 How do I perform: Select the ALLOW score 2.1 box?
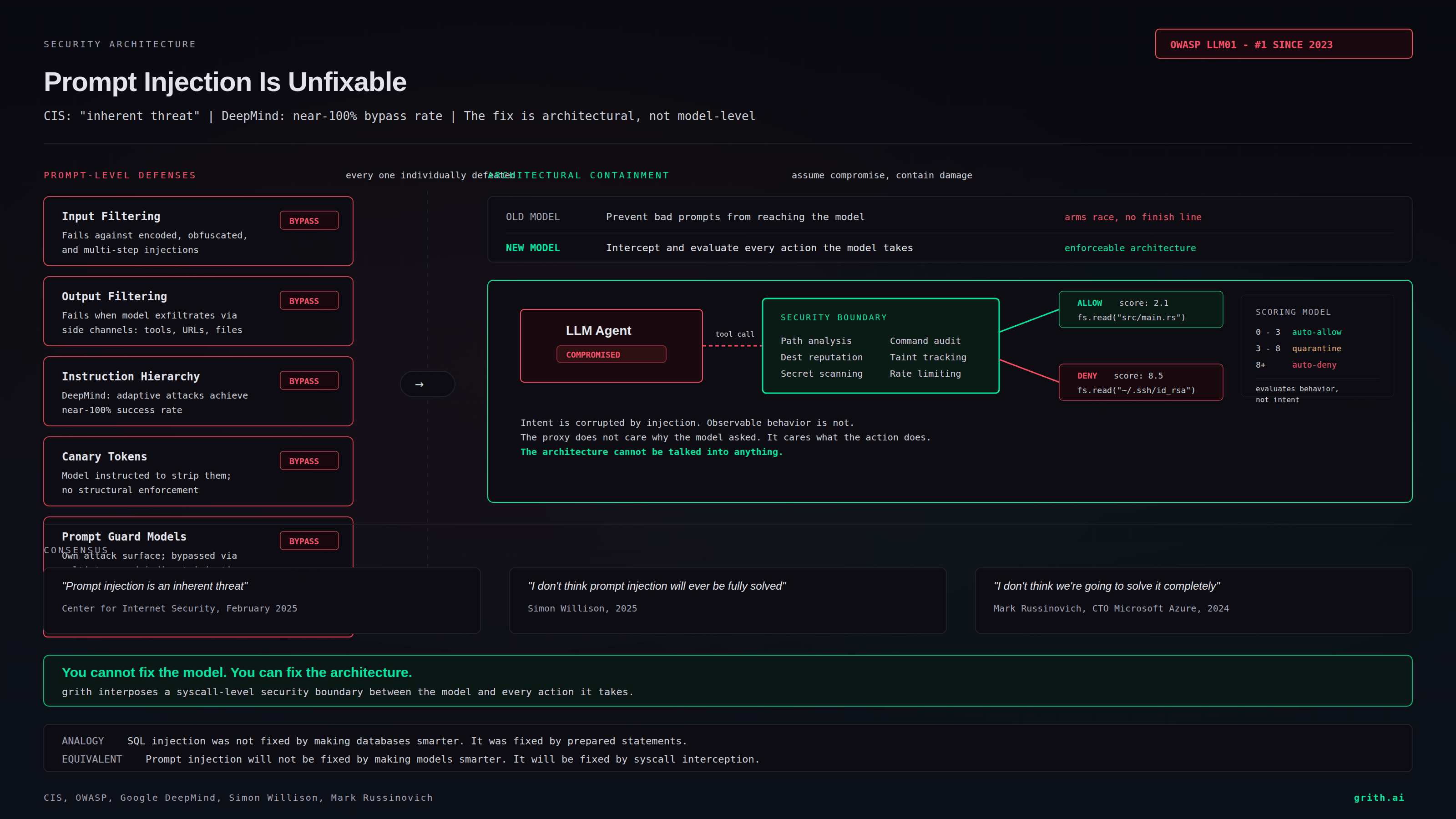pyautogui.click(x=1140, y=310)
